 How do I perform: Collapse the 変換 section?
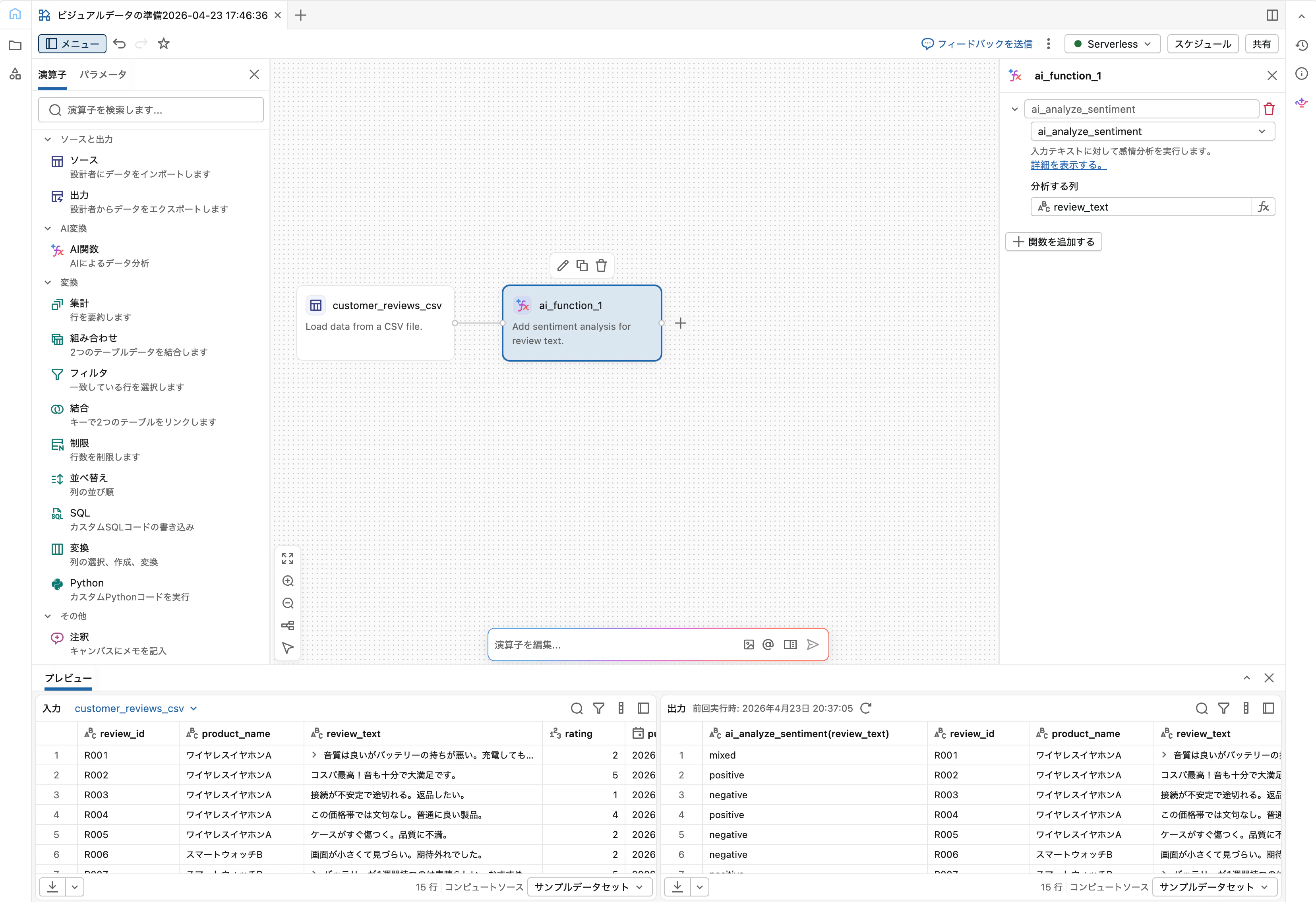[48, 282]
